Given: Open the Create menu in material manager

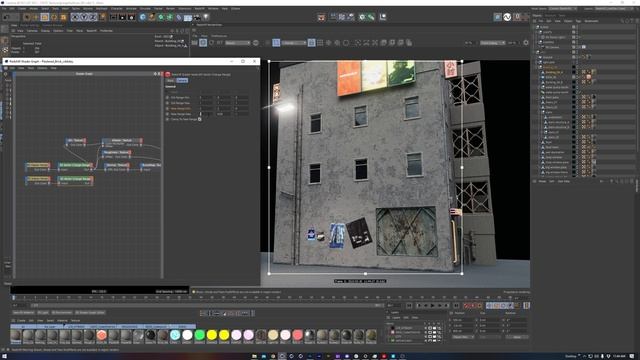Looking at the screenshot, I should point(21,321).
